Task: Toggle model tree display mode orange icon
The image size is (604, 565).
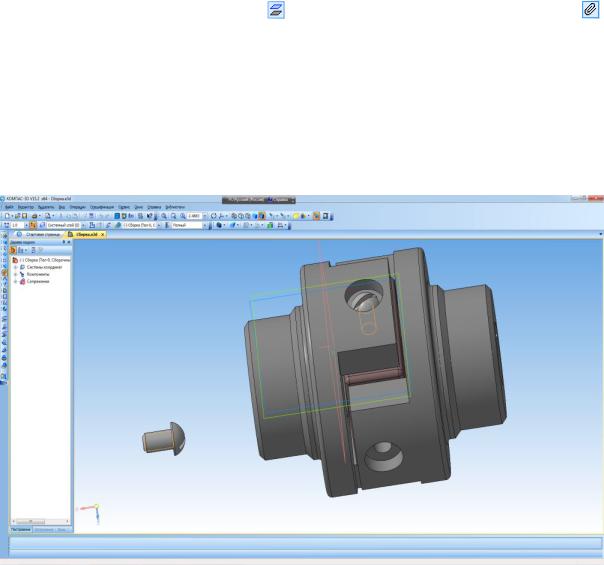Action: coord(13,250)
